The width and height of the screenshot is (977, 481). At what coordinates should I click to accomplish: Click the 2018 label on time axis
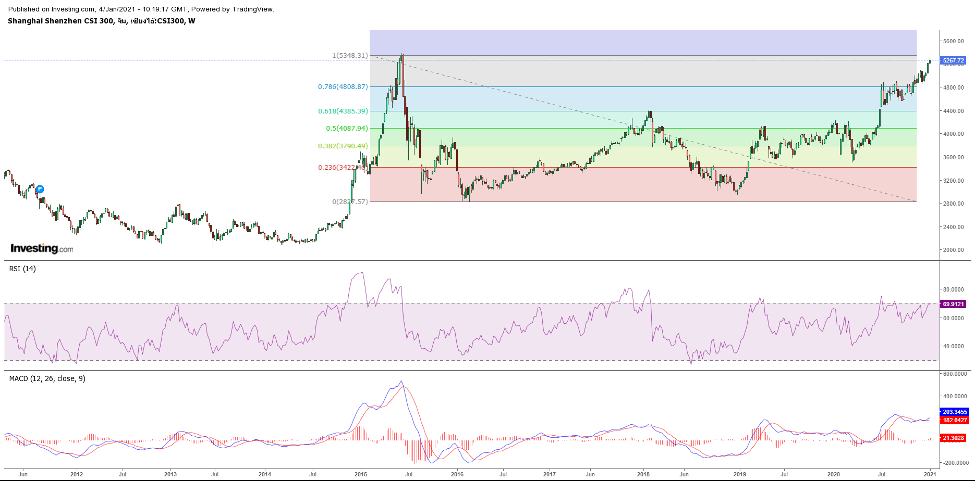[x=643, y=472]
